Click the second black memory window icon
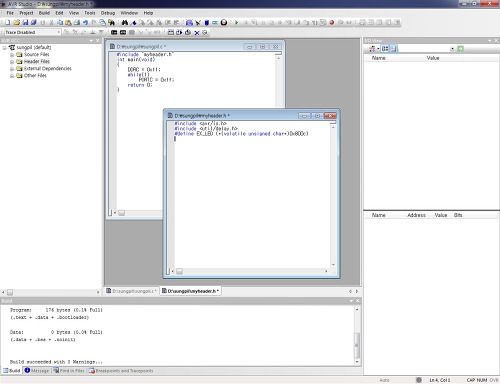This screenshot has height=384, width=500. [x=123, y=33]
